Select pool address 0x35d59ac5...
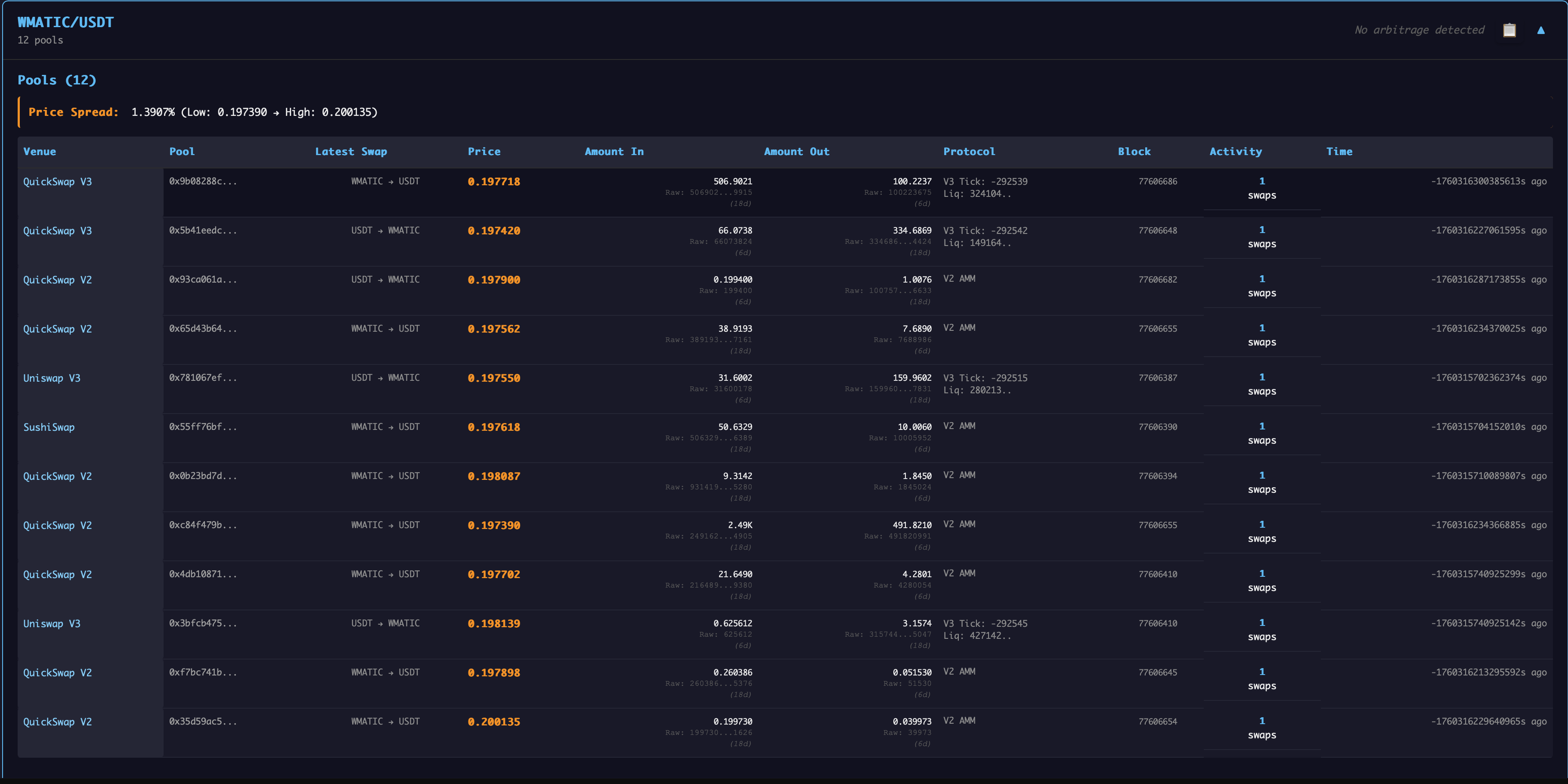 click(203, 721)
